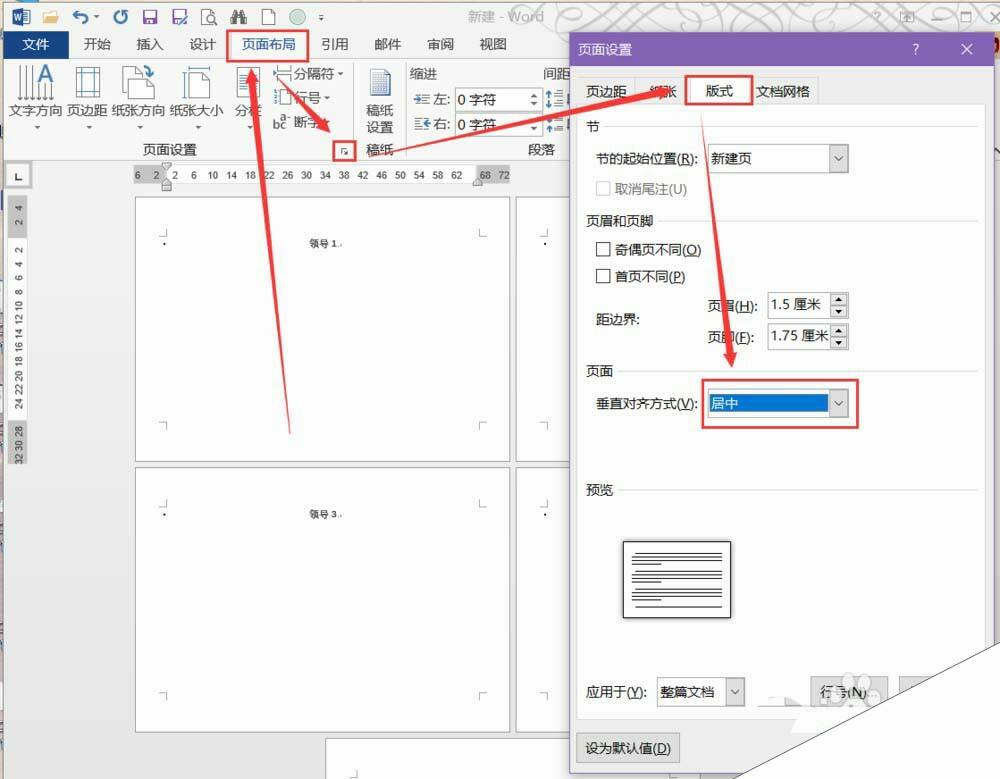Click the binoculars Find icon
The width and height of the screenshot is (1000, 779).
239,17
